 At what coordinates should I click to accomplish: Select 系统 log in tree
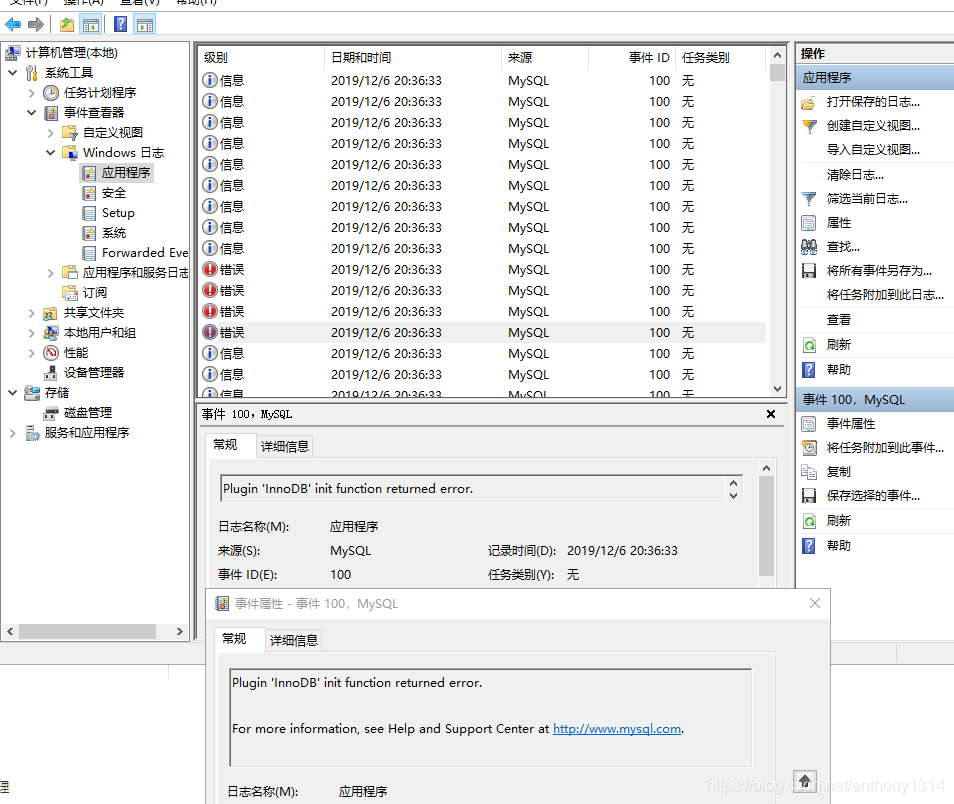tap(114, 233)
